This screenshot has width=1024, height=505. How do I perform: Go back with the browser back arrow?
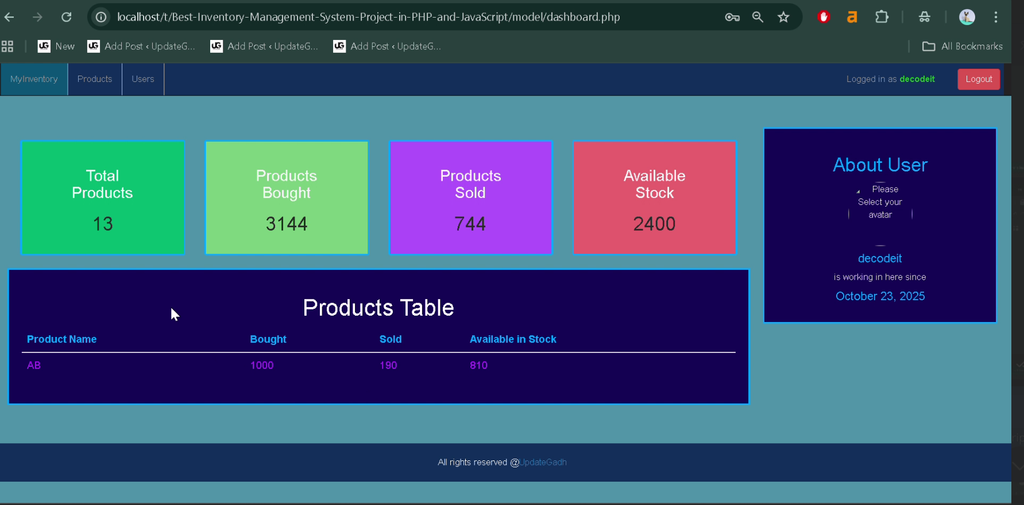[x=9, y=17]
